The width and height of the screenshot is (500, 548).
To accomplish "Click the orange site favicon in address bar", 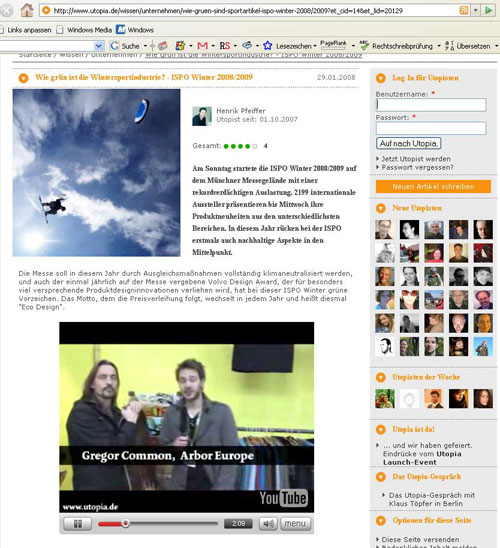I will coord(46,10).
